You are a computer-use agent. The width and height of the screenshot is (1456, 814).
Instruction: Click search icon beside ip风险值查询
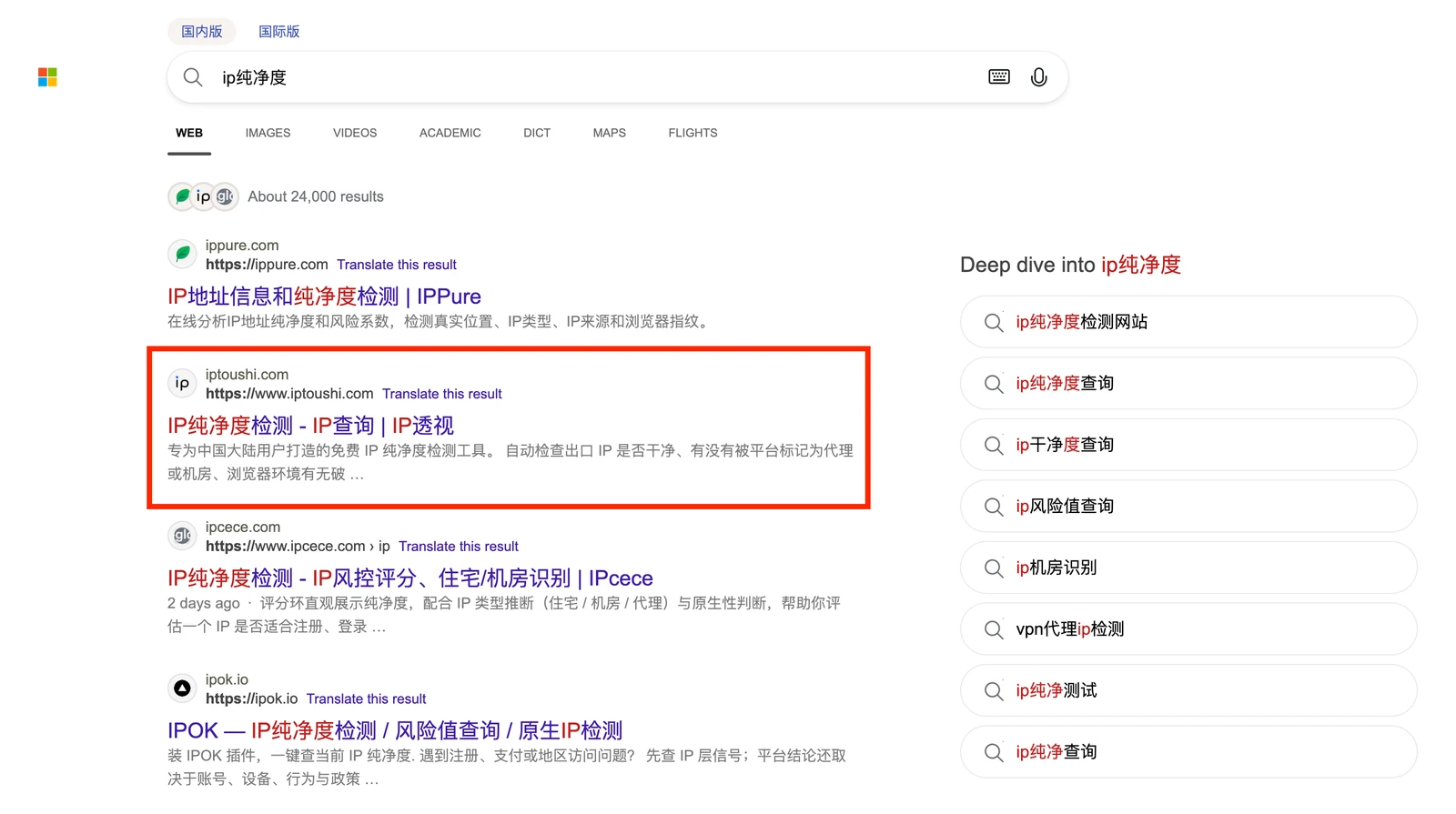point(994,507)
